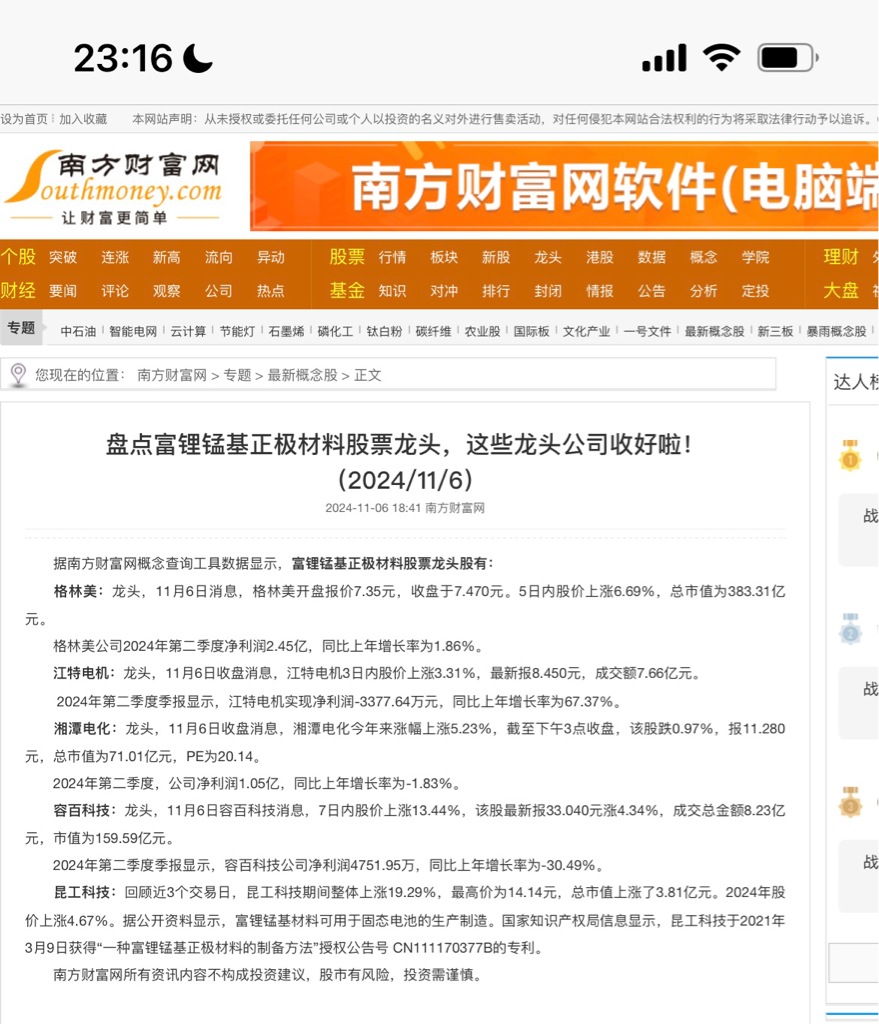Open the 节能灯 topic link
This screenshot has width=879, height=1024.
[237, 332]
